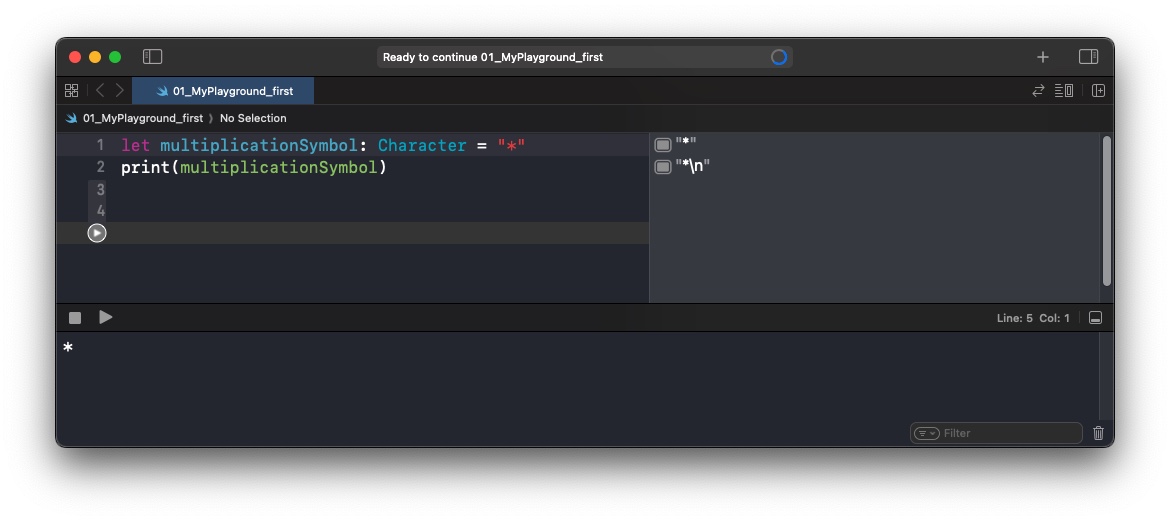
Task: Show inline result for "*" value
Action: [x=663, y=145]
